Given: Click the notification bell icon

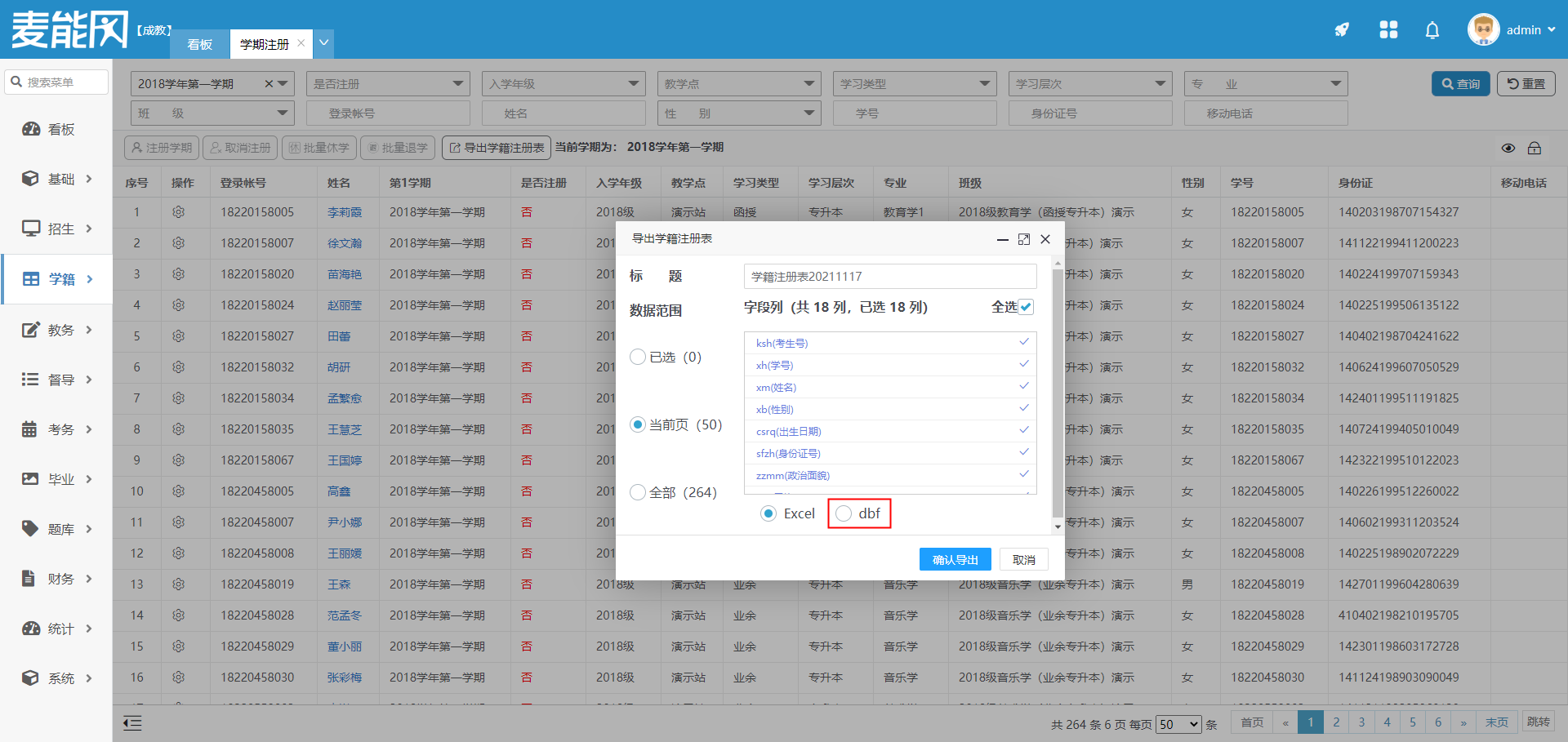Looking at the screenshot, I should coord(1432,30).
